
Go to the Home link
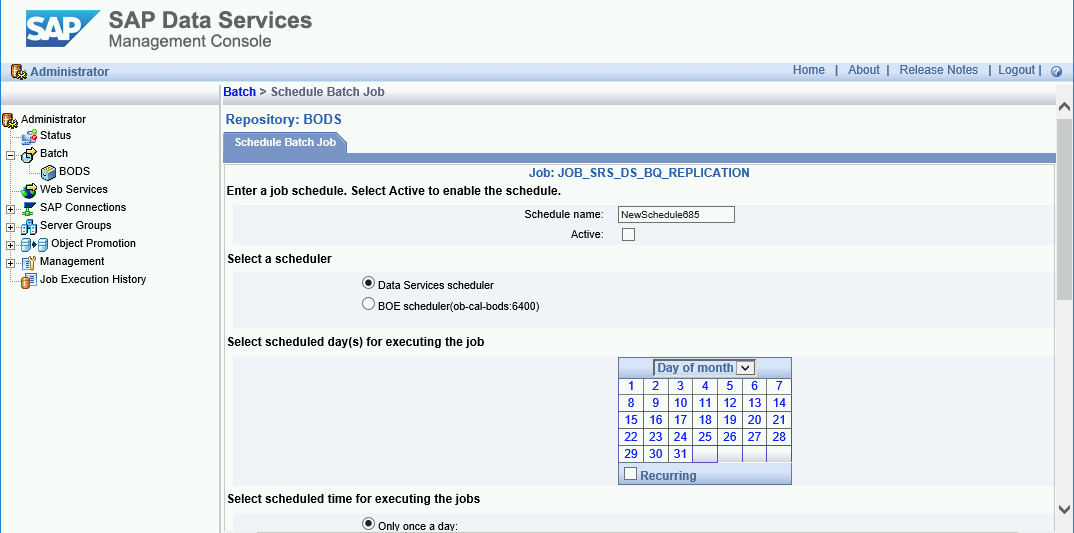pyautogui.click(x=808, y=70)
